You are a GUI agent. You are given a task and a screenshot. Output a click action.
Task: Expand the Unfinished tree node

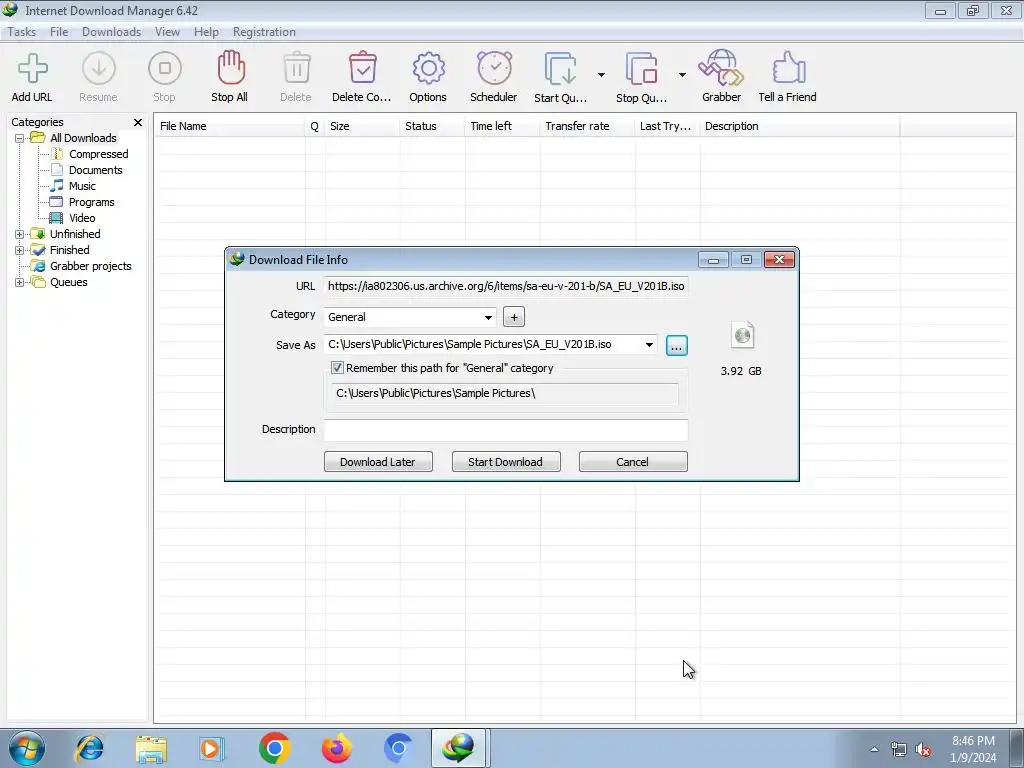pos(20,234)
